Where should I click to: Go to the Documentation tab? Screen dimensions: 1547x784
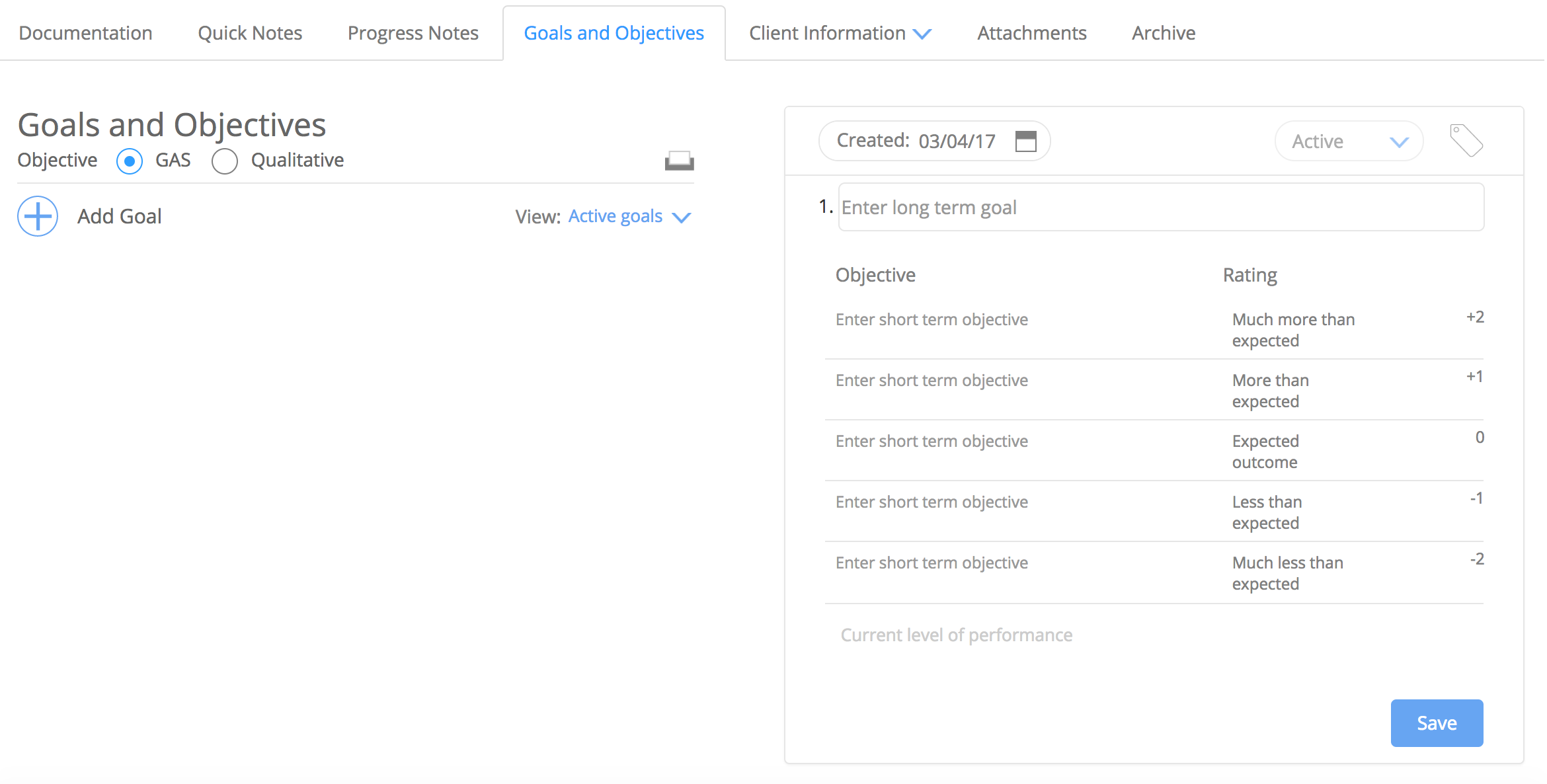[x=85, y=33]
